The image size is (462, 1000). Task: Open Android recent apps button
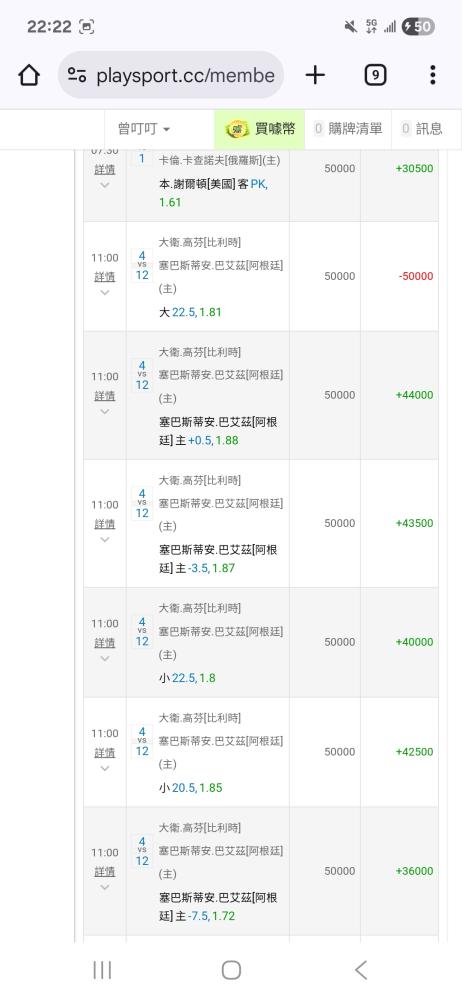pos(102,970)
